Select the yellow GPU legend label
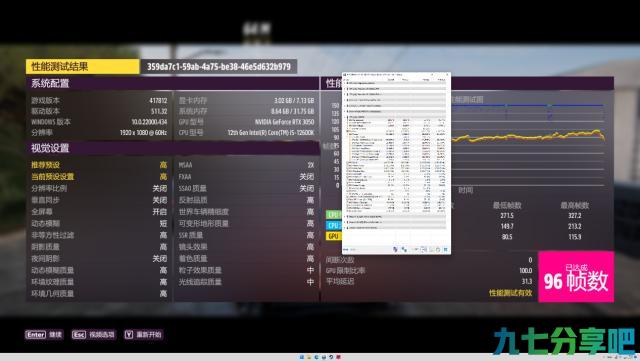640x361 pixels. [333, 236]
